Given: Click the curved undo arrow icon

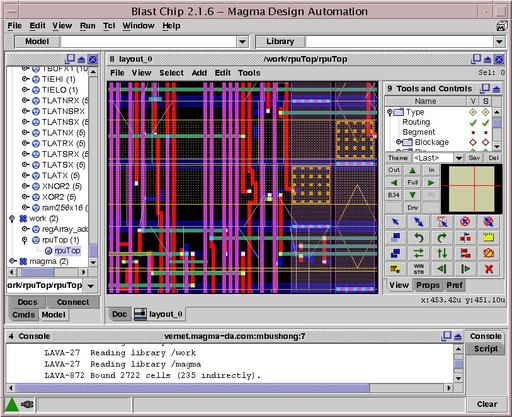Looking at the screenshot, I should (x=419, y=238).
